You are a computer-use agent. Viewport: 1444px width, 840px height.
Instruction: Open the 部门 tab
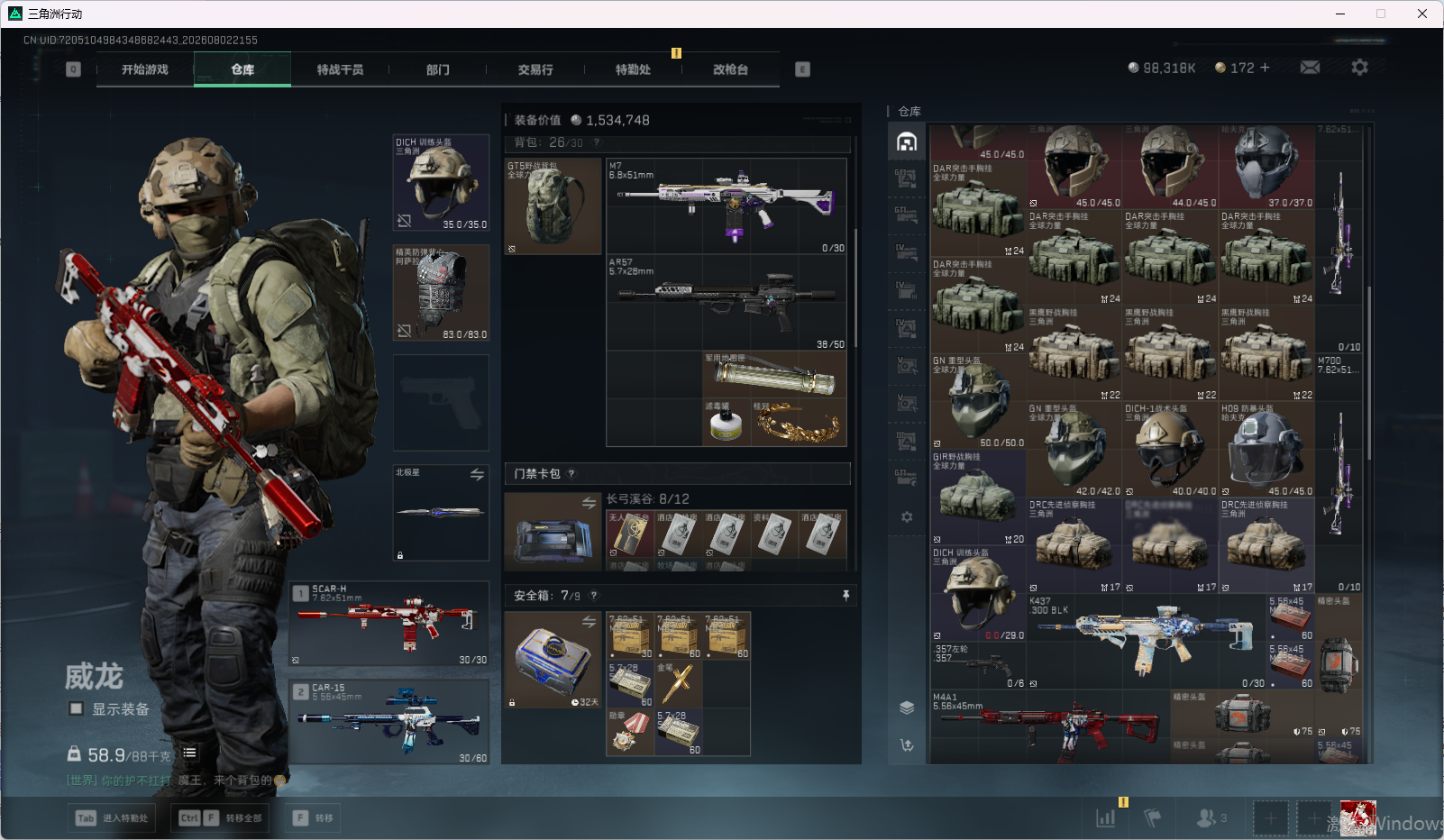(438, 69)
